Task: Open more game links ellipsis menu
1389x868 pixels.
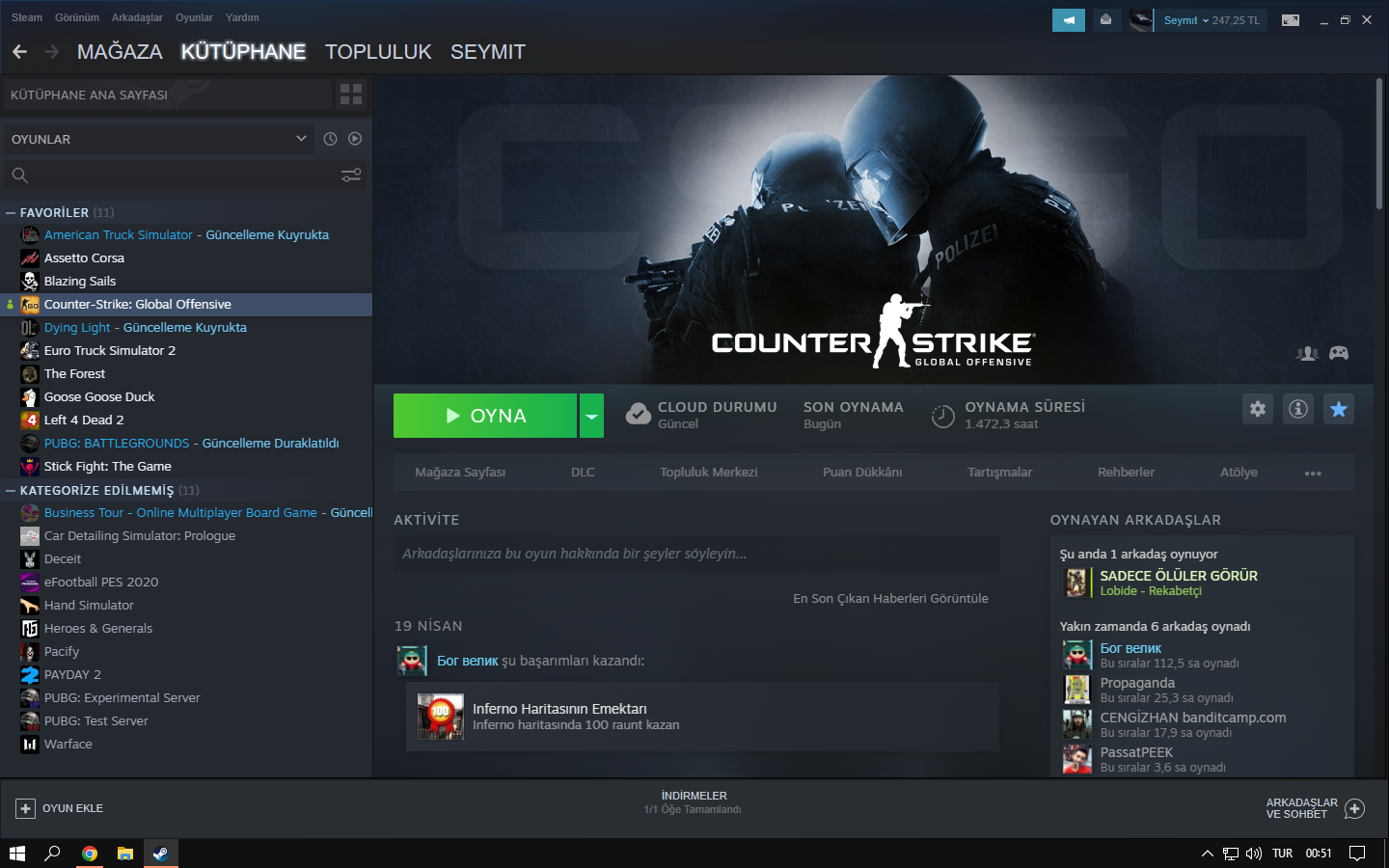Action: (x=1313, y=473)
